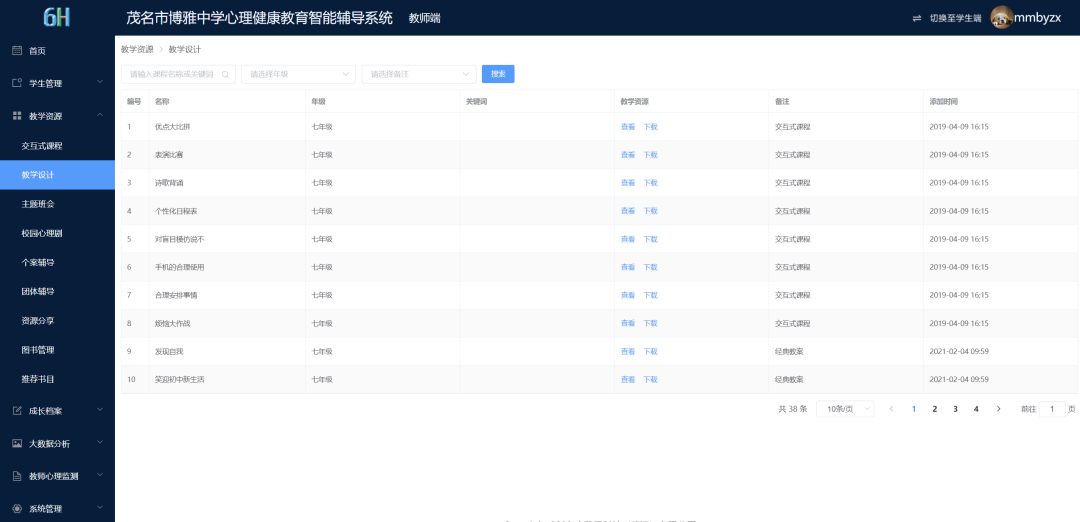Click the magnifier icon in search field
The image size is (1080, 522).
tap(226, 74)
